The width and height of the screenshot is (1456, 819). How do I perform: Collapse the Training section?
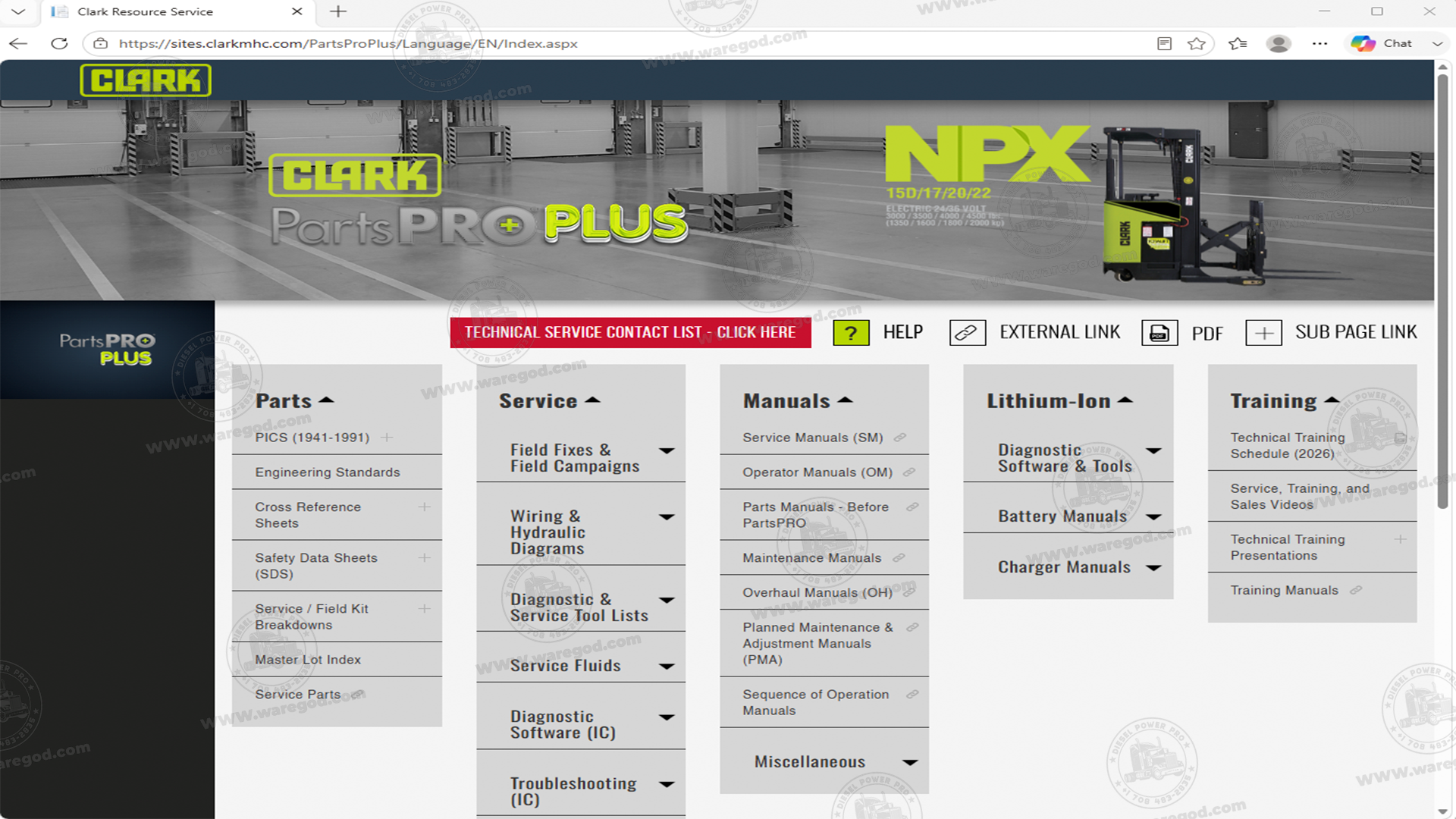coord(1332,400)
